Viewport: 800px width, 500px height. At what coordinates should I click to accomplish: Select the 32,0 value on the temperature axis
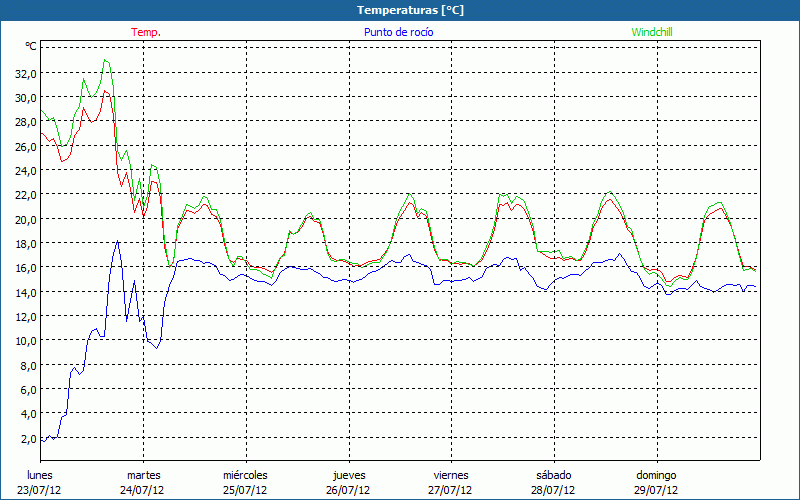tap(24, 73)
